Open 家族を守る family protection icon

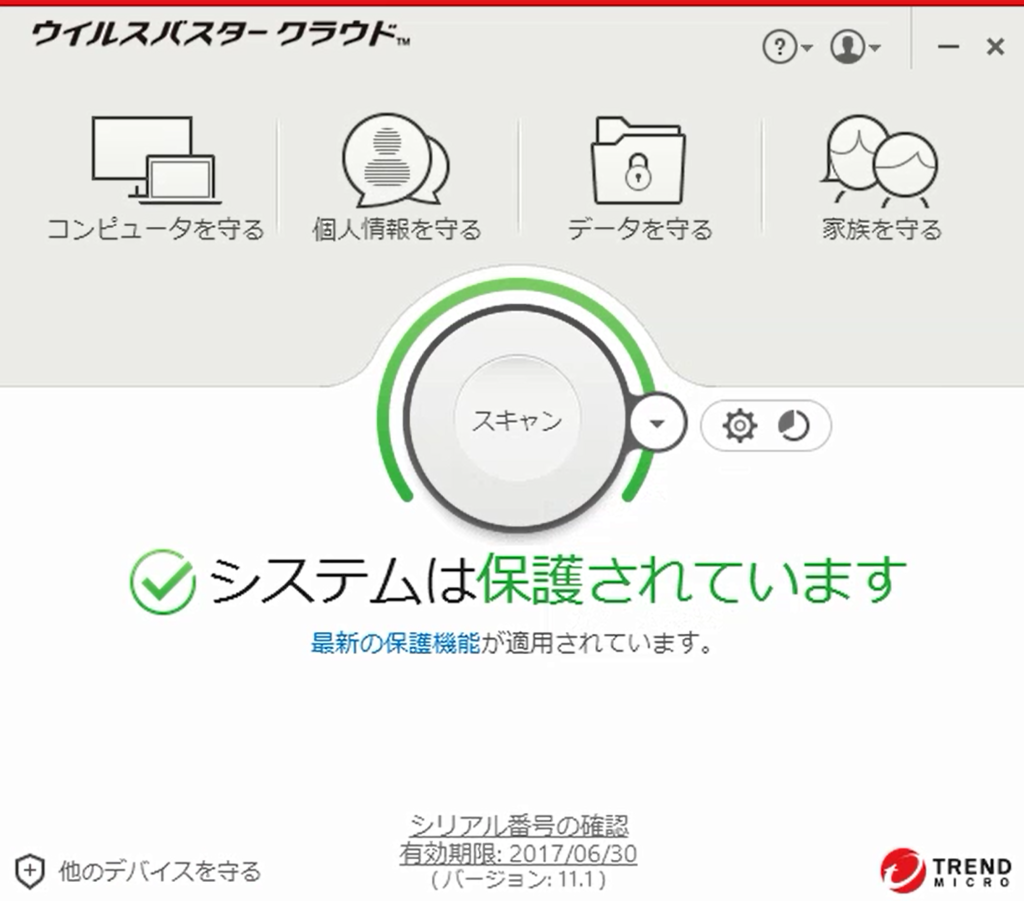coord(880,160)
